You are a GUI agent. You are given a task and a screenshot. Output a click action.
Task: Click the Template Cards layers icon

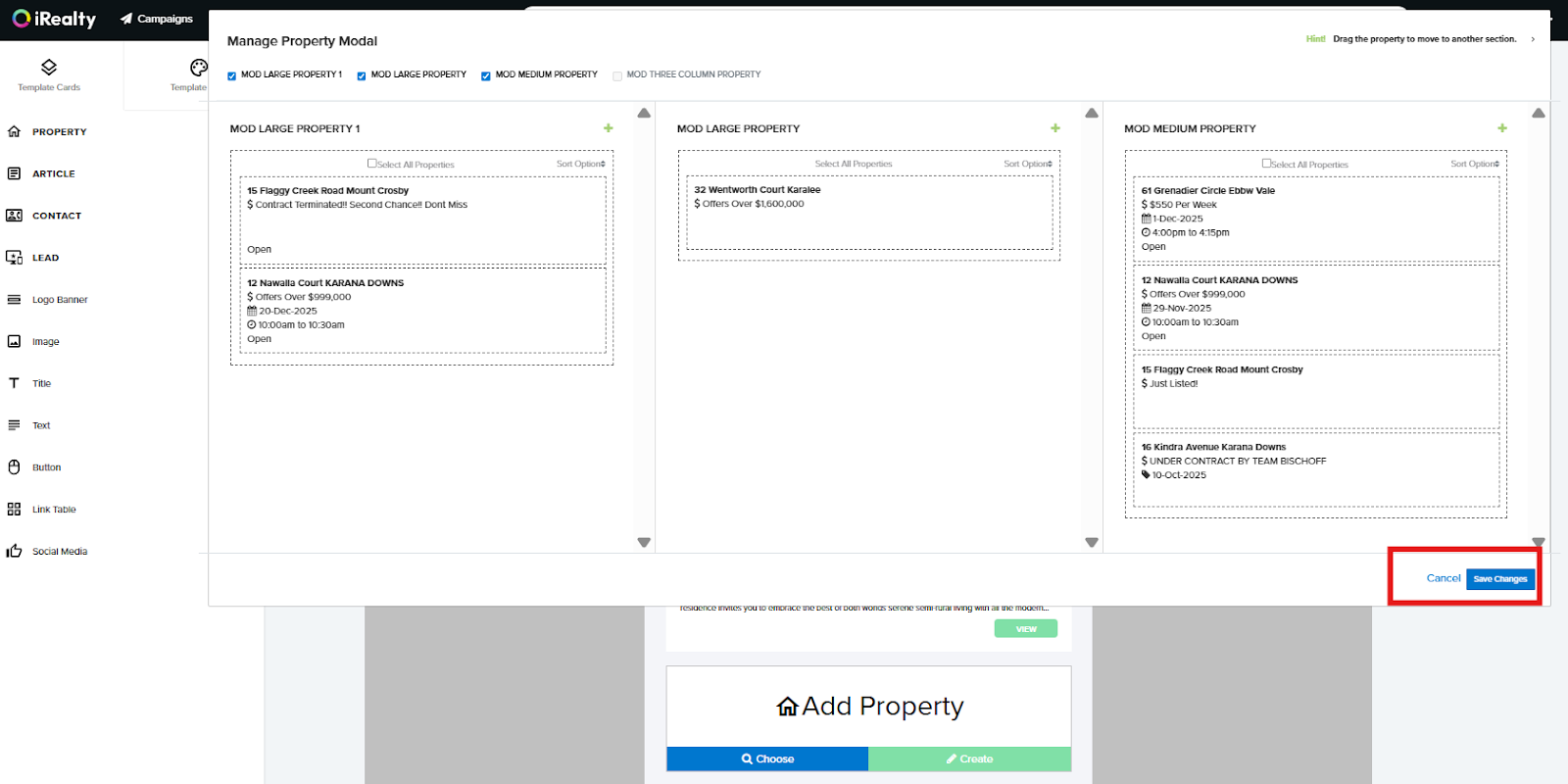coord(49,68)
